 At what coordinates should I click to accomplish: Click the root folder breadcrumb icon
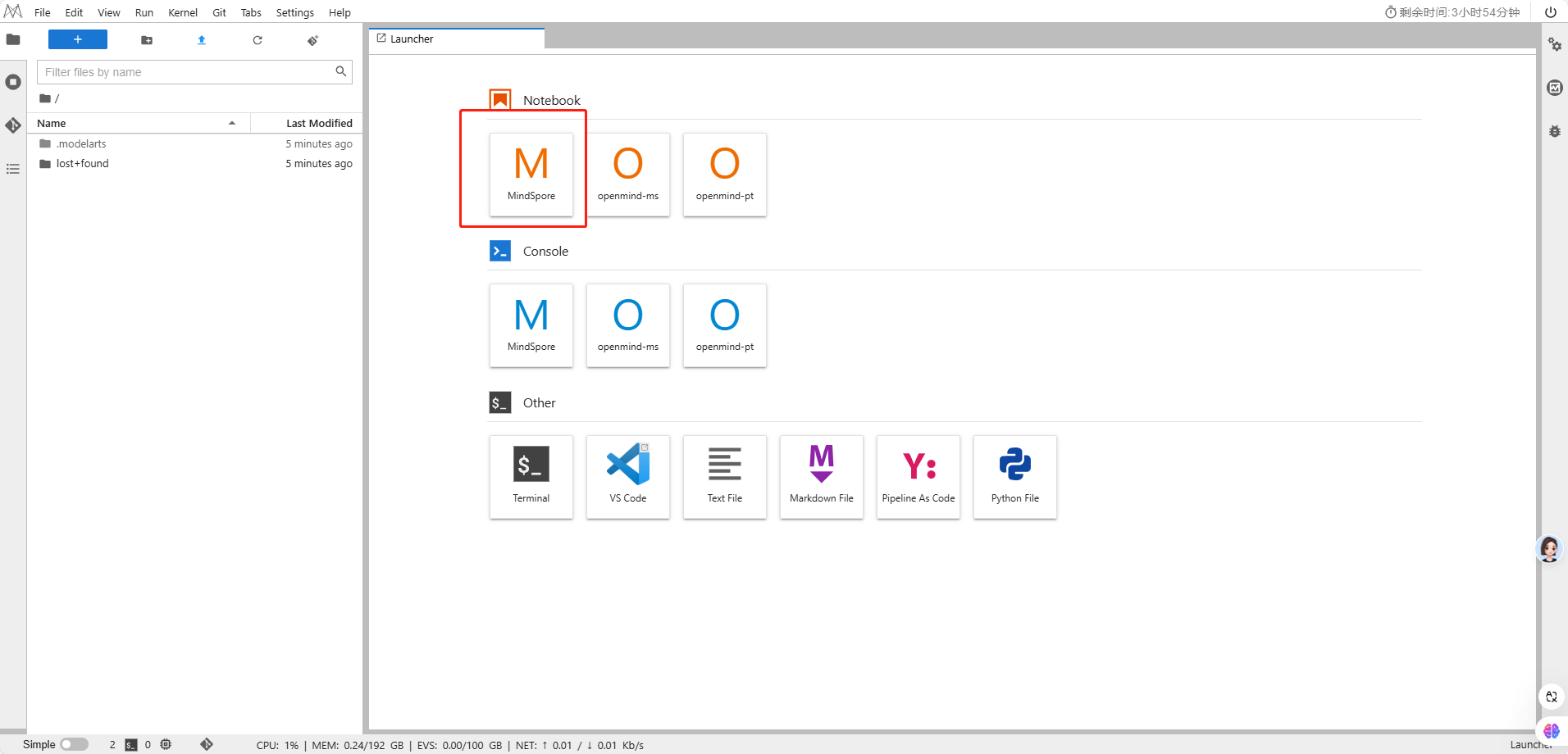(x=45, y=98)
